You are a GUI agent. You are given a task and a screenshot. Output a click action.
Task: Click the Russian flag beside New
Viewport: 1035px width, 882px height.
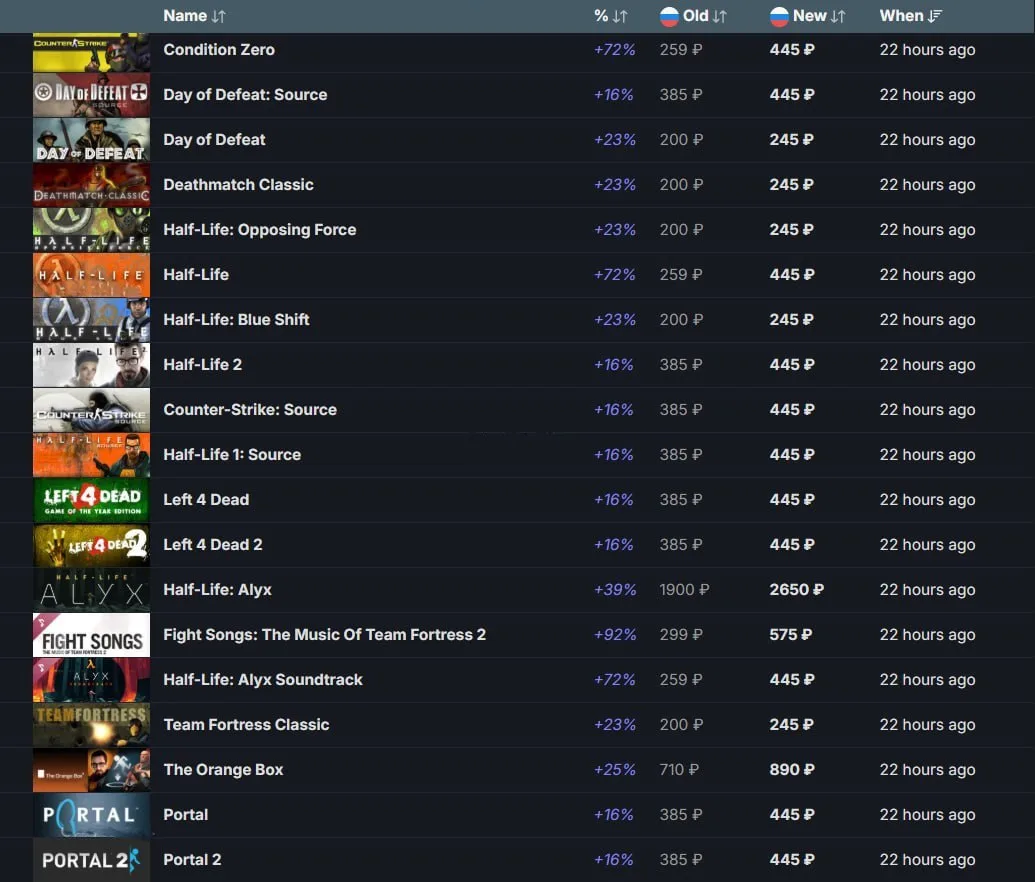pos(779,17)
